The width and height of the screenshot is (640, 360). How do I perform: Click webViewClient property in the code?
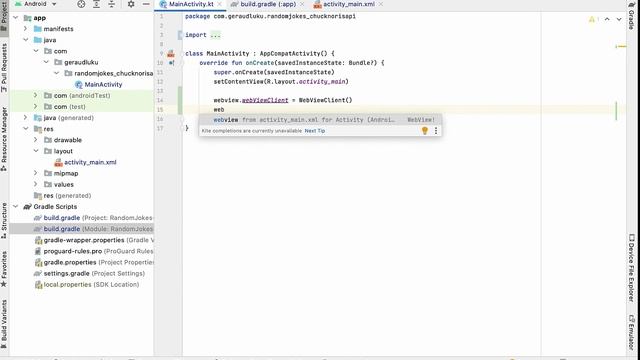(x=265, y=100)
